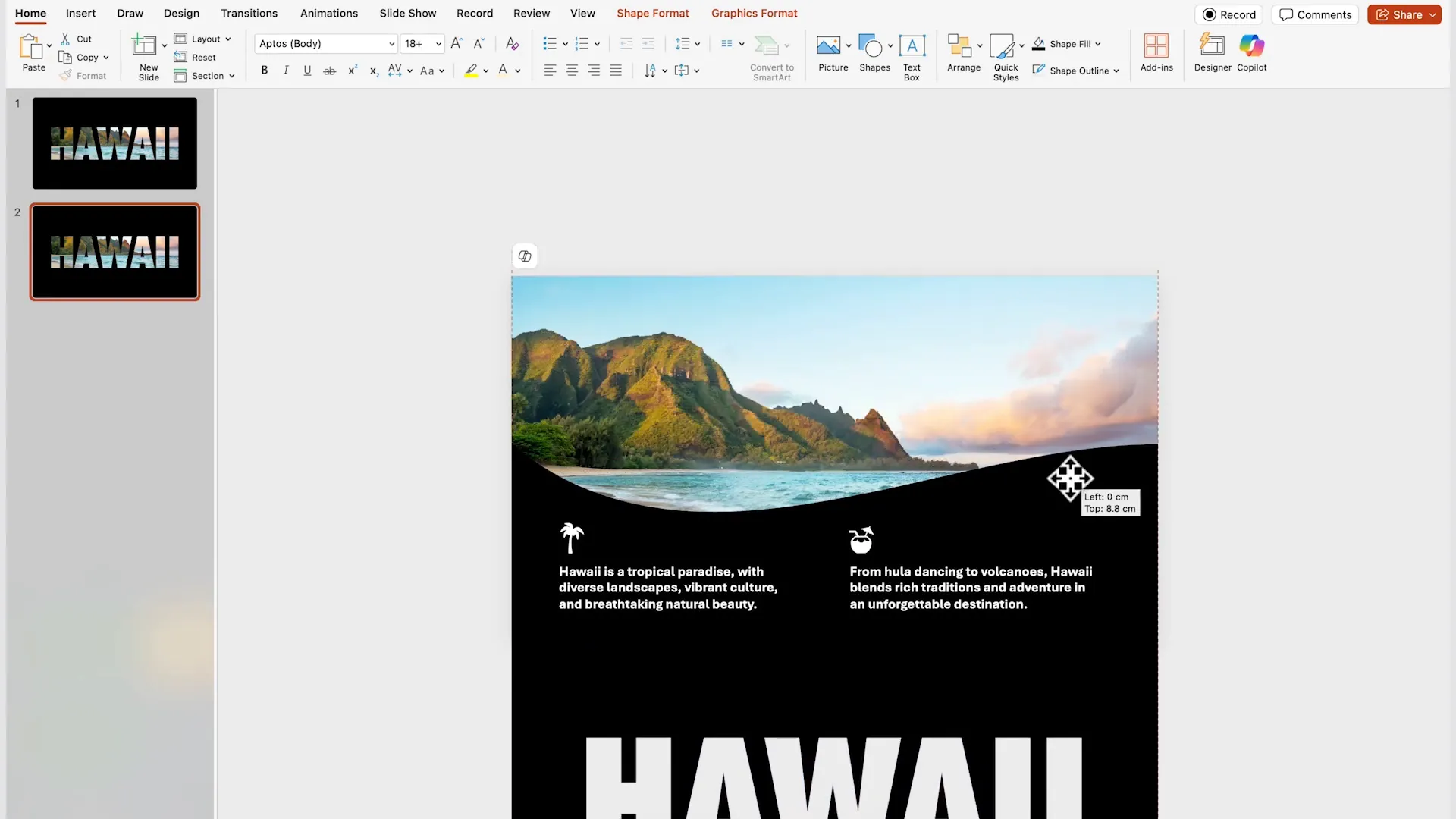The width and height of the screenshot is (1456, 819).
Task: Click Convert to SmartArt
Action: 771,58
